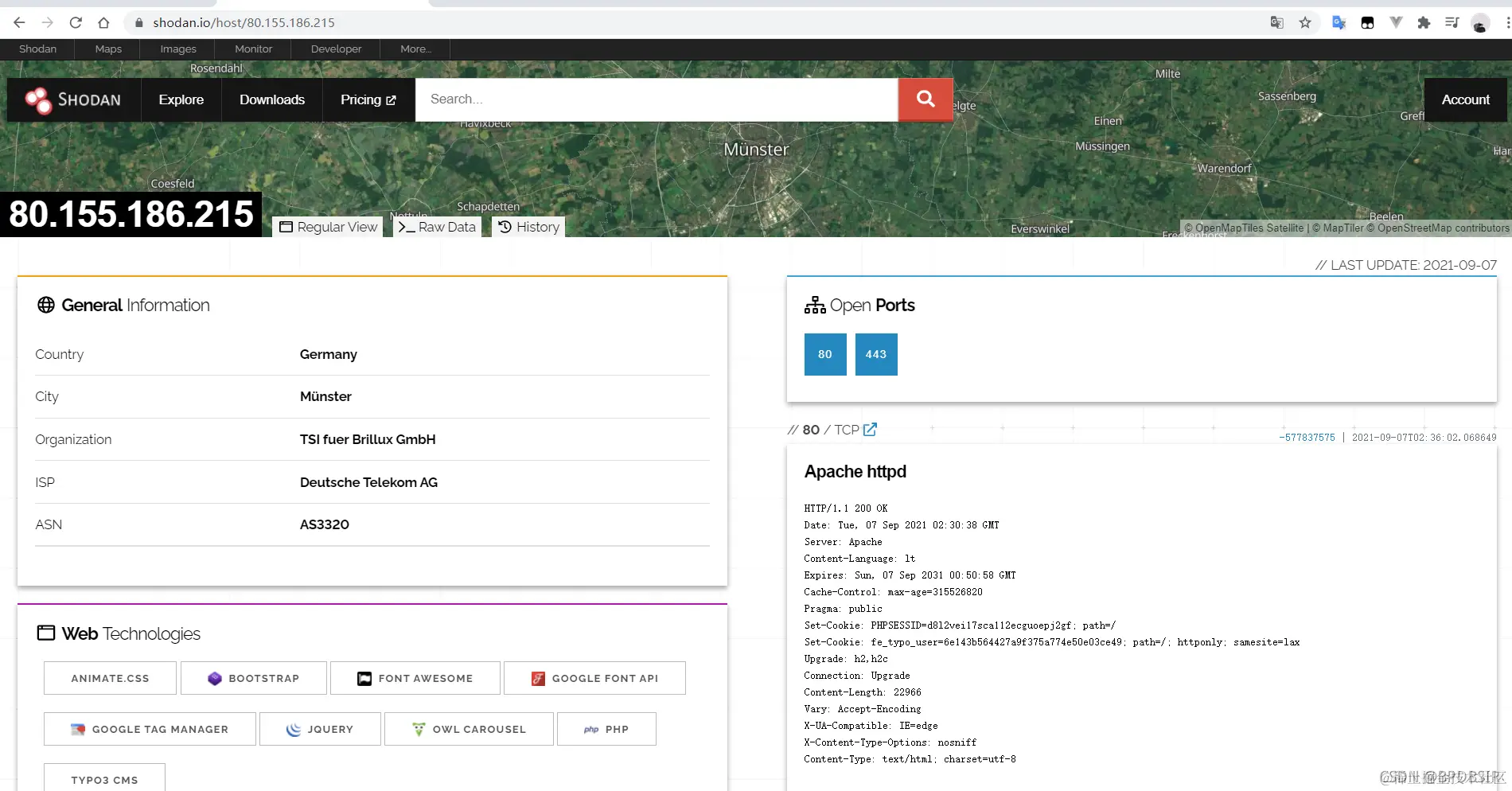Expand the More... menu
The height and width of the screenshot is (791, 1512).
click(x=415, y=49)
